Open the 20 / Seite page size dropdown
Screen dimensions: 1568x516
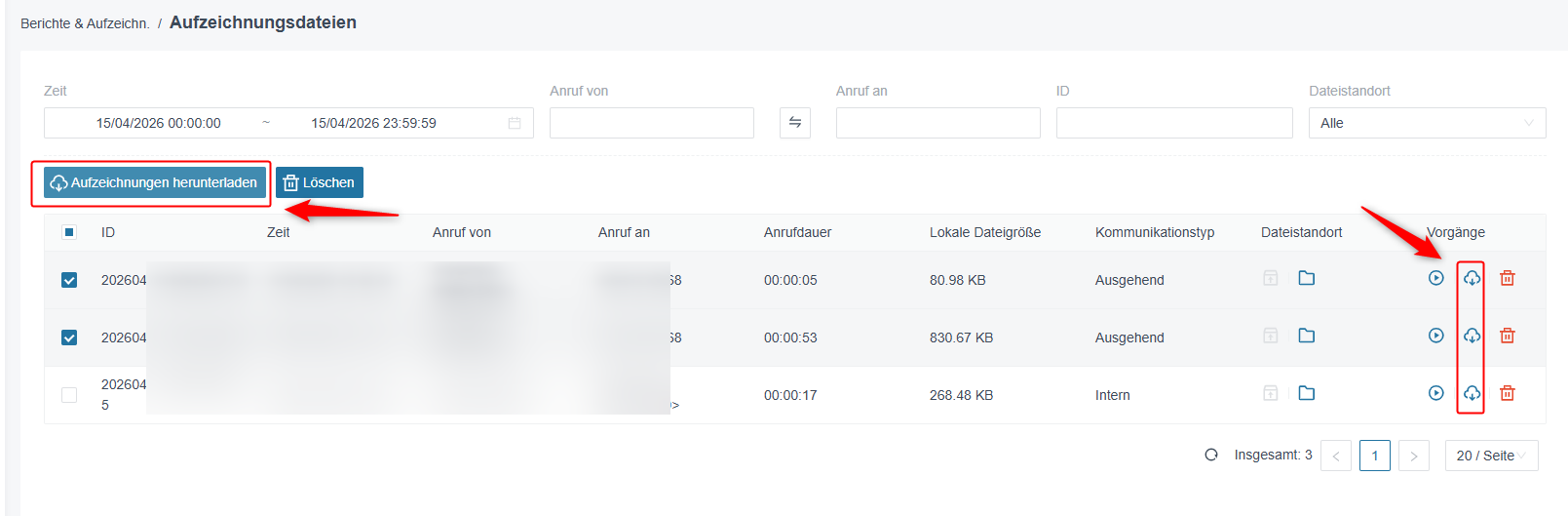1491,456
